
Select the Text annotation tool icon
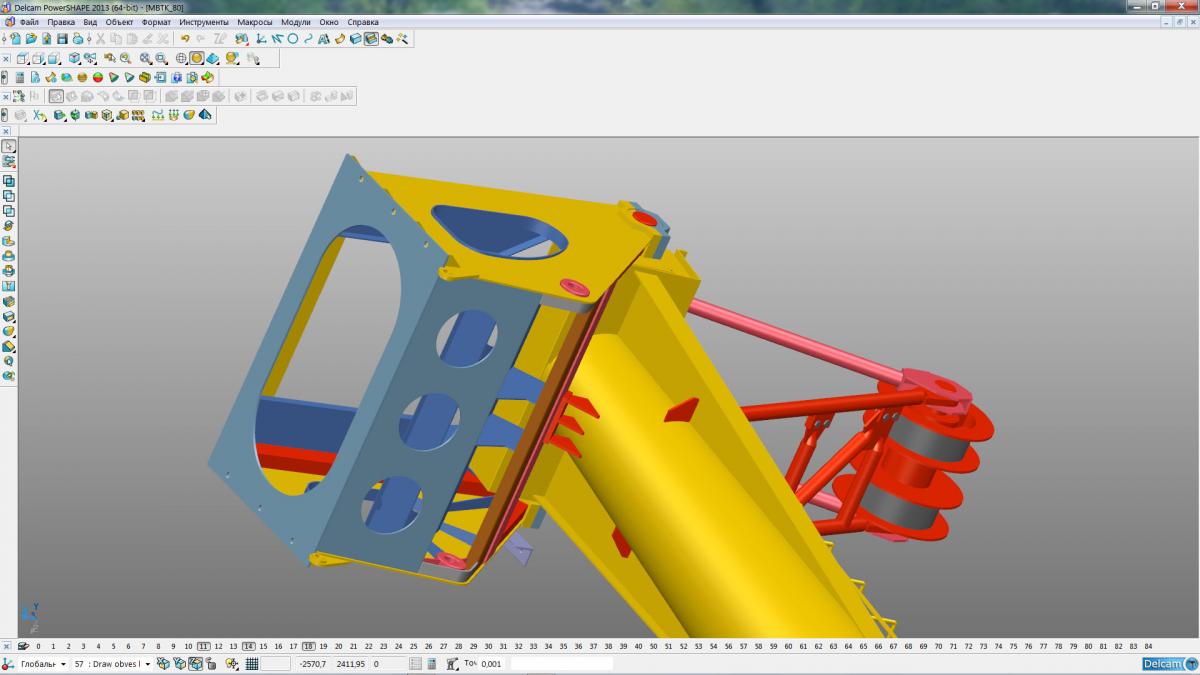click(323, 39)
